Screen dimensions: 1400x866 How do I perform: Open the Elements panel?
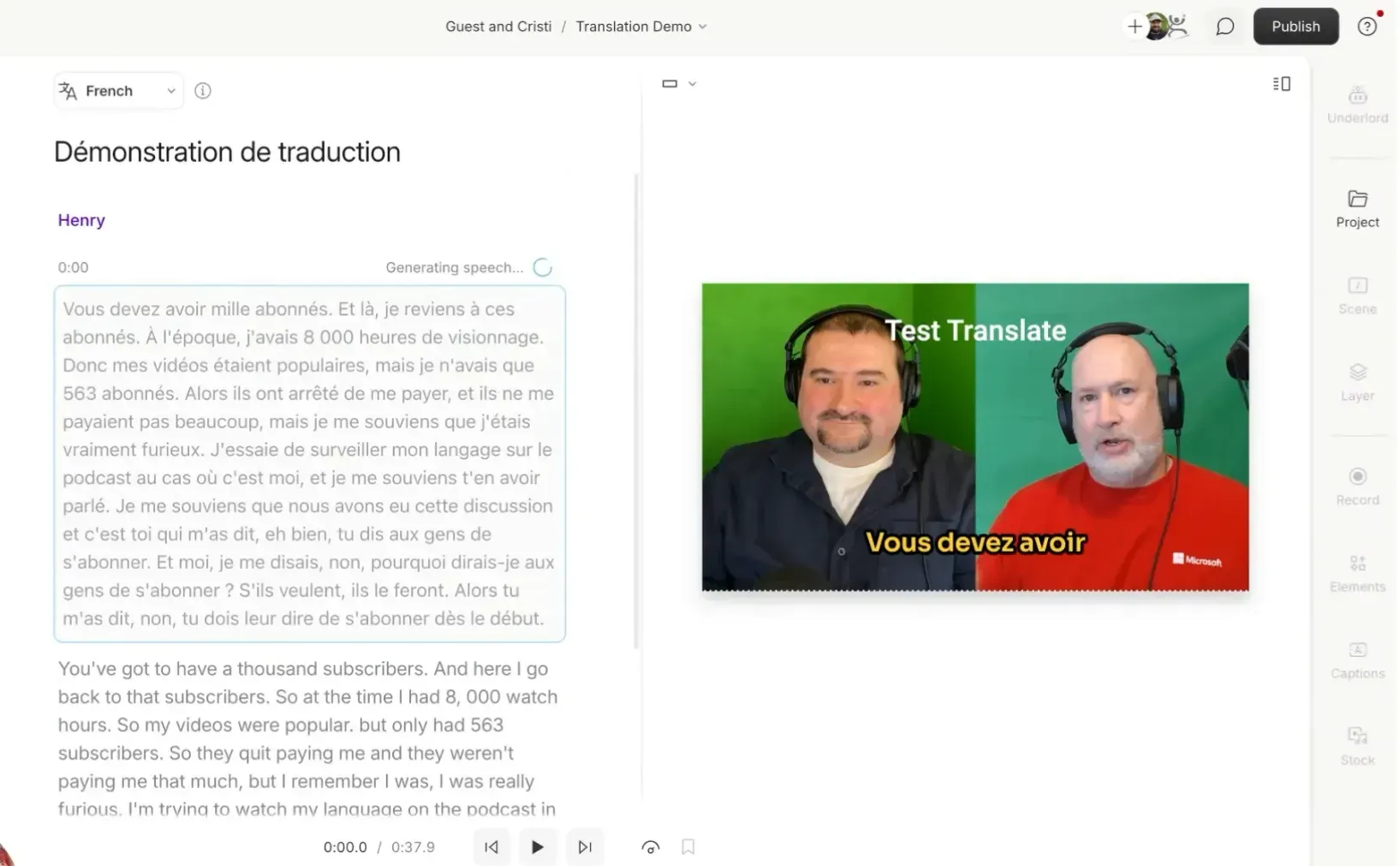pos(1357,572)
